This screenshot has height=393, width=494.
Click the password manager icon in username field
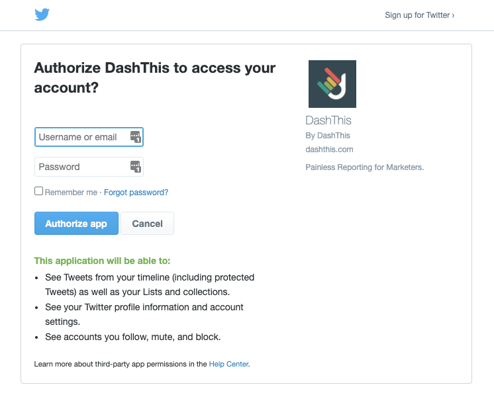pyautogui.click(x=135, y=137)
